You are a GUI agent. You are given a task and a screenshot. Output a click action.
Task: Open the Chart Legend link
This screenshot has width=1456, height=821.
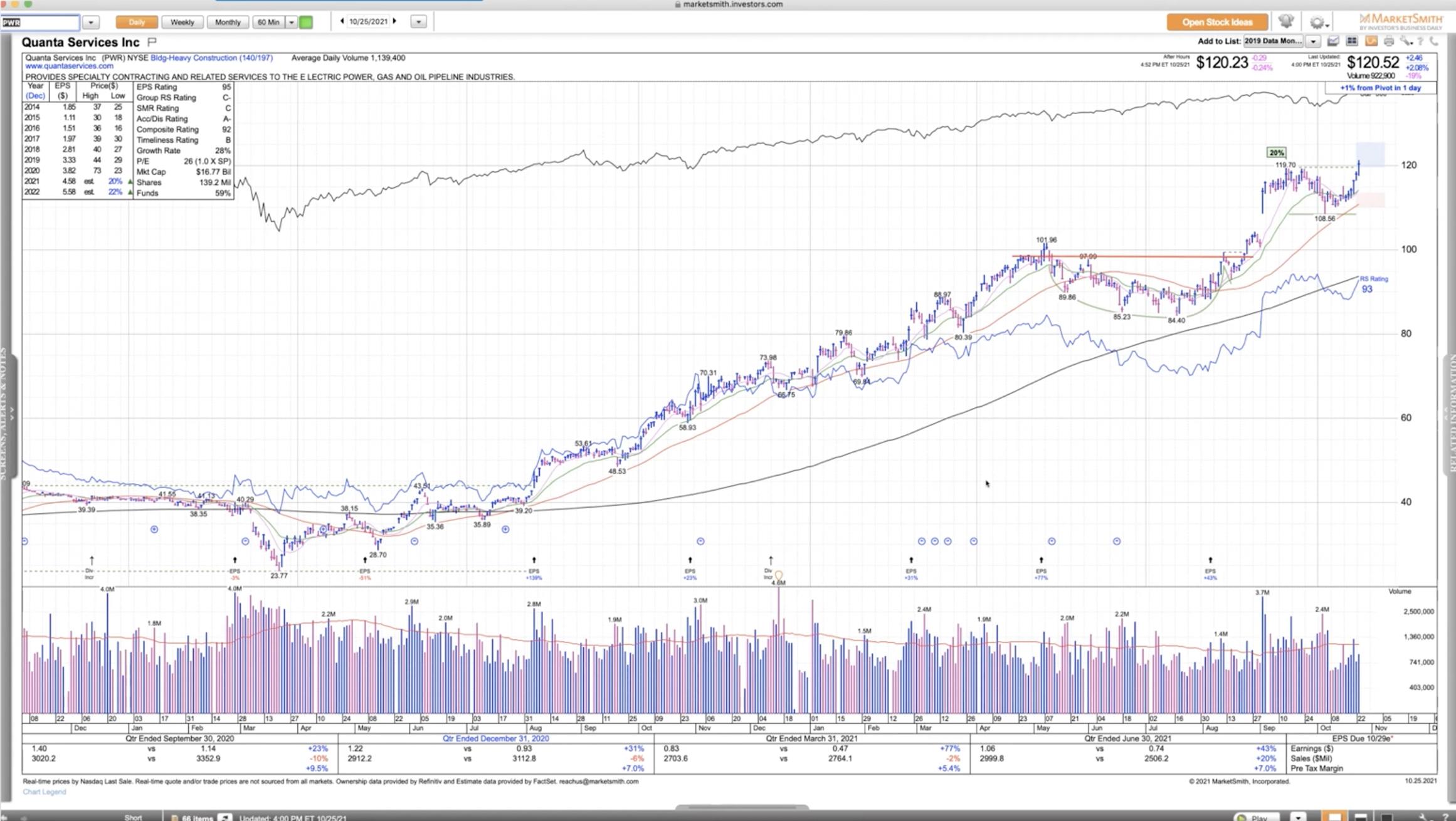point(44,792)
